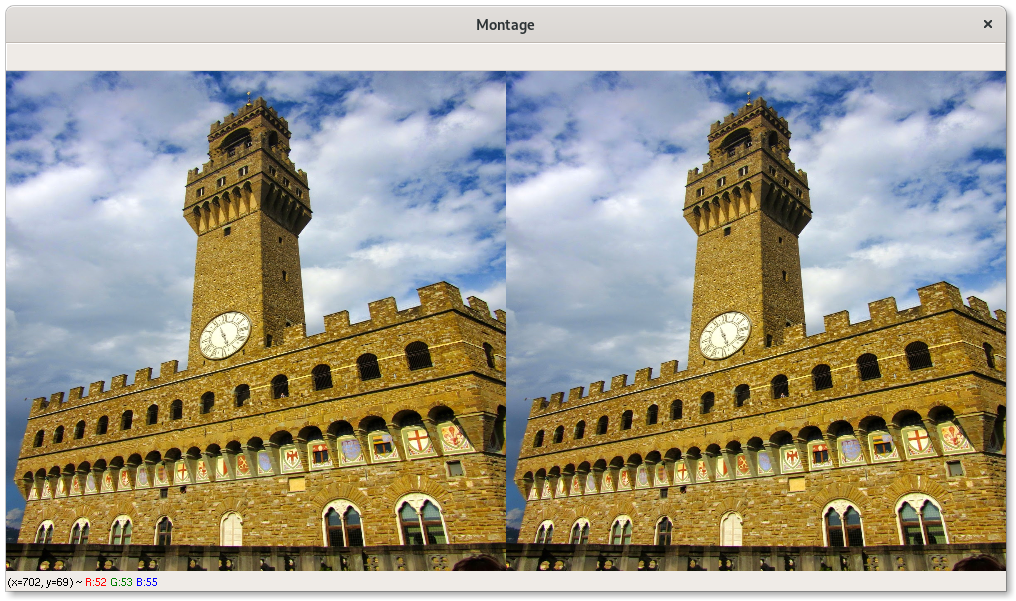The width and height of the screenshot is (1016, 601).
Task: Click the clock face in the left image
Action: pyautogui.click(x=225, y=335)
